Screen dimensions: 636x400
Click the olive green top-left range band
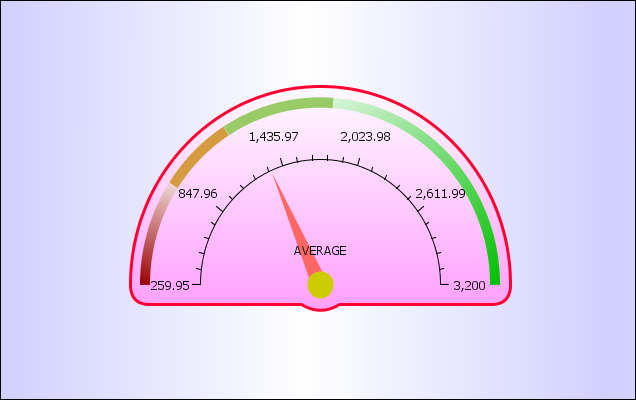[x=280, y=110]
